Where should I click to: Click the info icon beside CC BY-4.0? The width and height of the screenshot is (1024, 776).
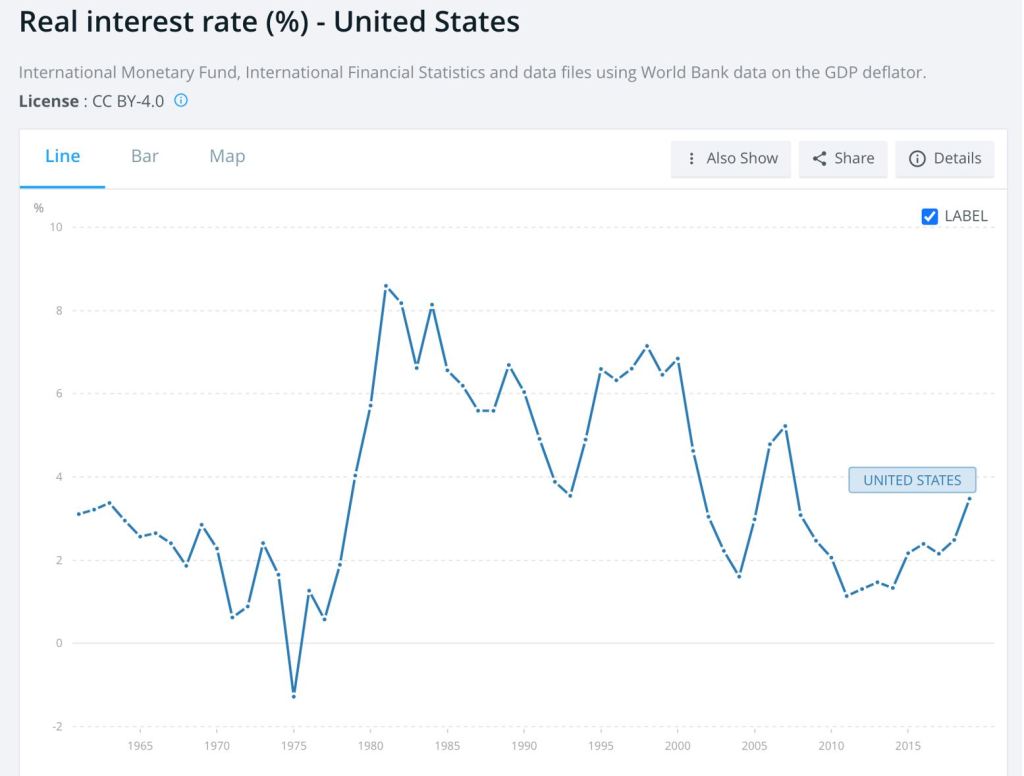(181, 101)
